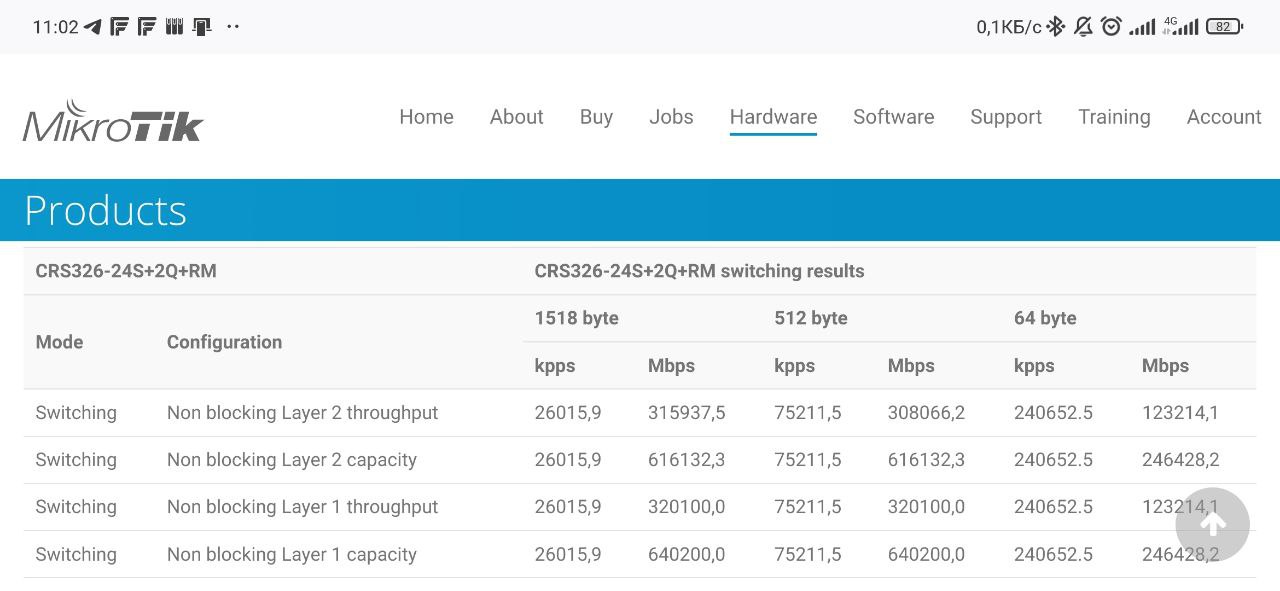Click 240652.5 in the Layer 2 throughput row
Image resolution: width=1280 pixels, height=591 pixels.
coord(1053,413)
